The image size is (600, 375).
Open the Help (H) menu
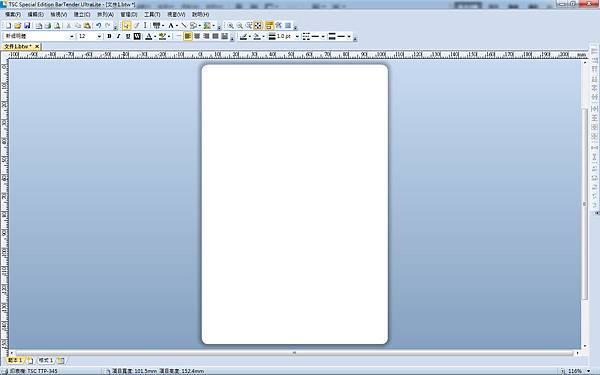coord(201,14)
